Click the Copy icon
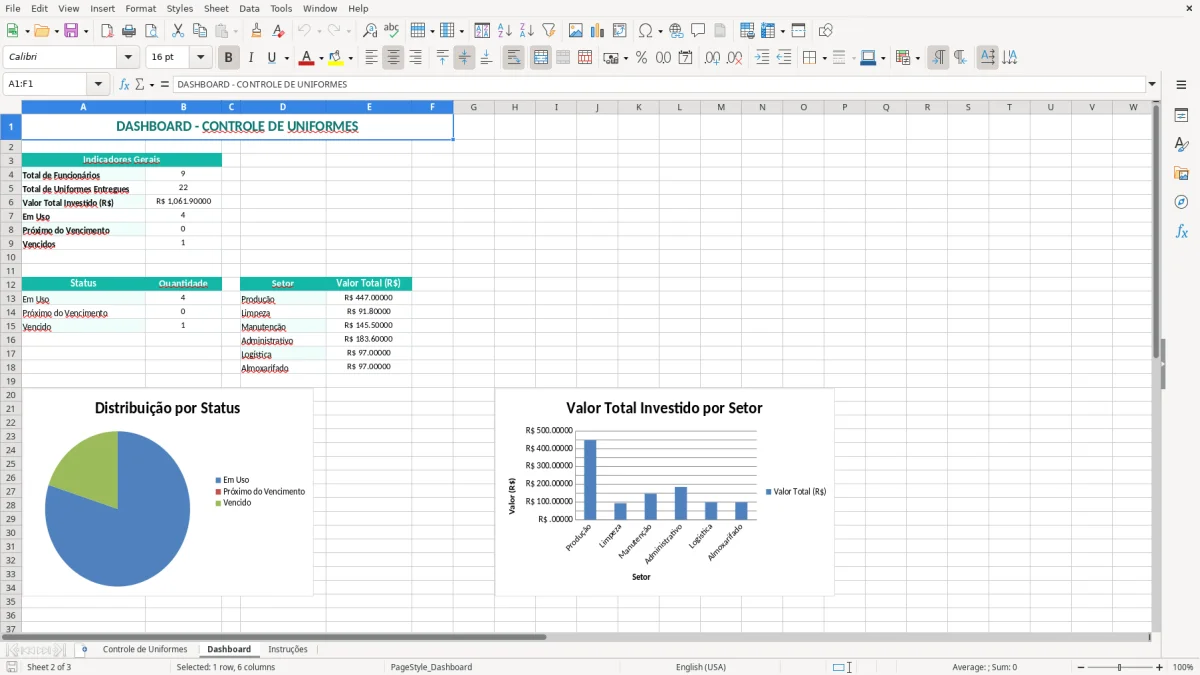Screen dimensions: 1200x675 (x=200, y=31)
